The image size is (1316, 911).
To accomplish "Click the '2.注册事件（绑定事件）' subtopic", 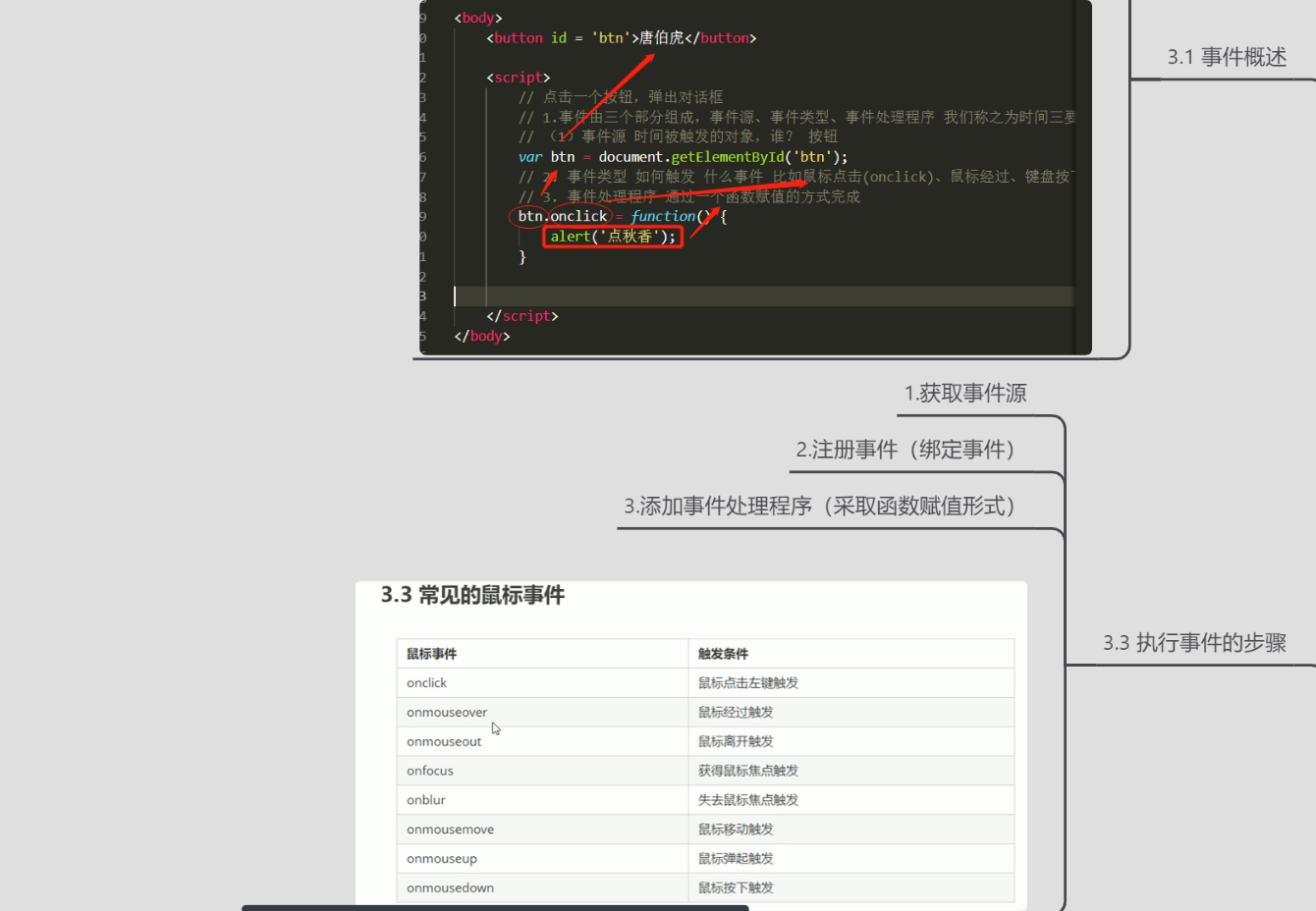I will pyautogui.click(x=905, y=450).
